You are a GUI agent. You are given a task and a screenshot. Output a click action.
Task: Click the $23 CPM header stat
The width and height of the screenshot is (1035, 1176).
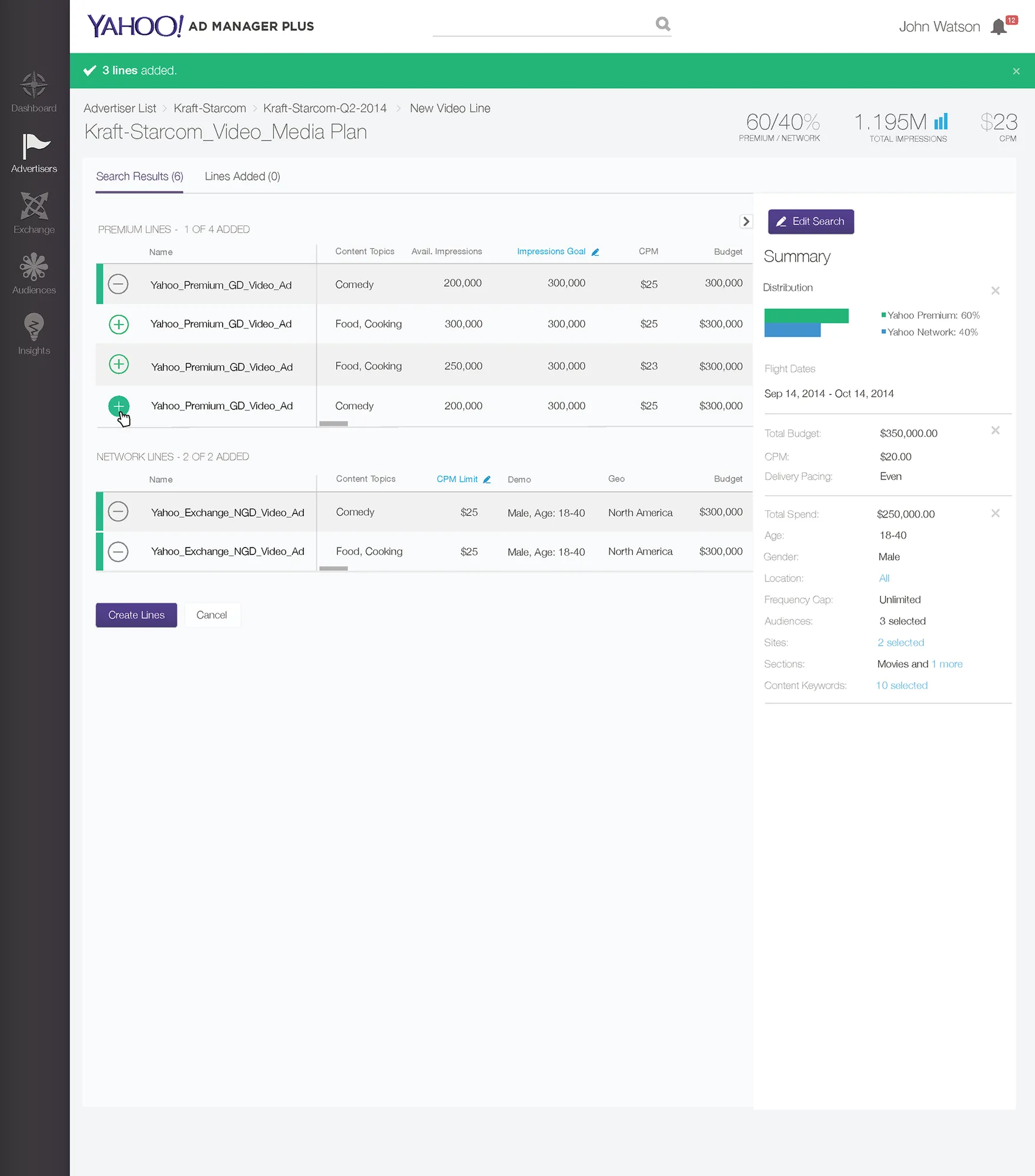point(999,126)
